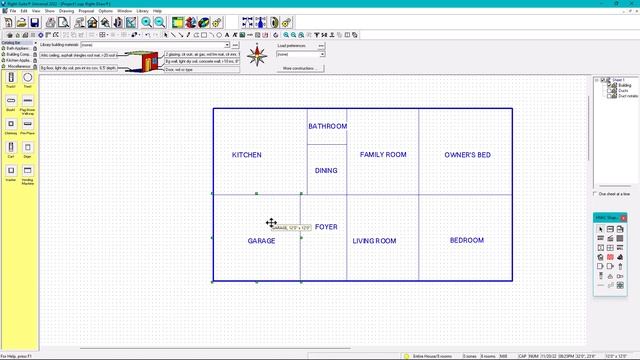Screen dimensions: 640x360
Task: Click the glazing construction field
Action: [202, 54]
